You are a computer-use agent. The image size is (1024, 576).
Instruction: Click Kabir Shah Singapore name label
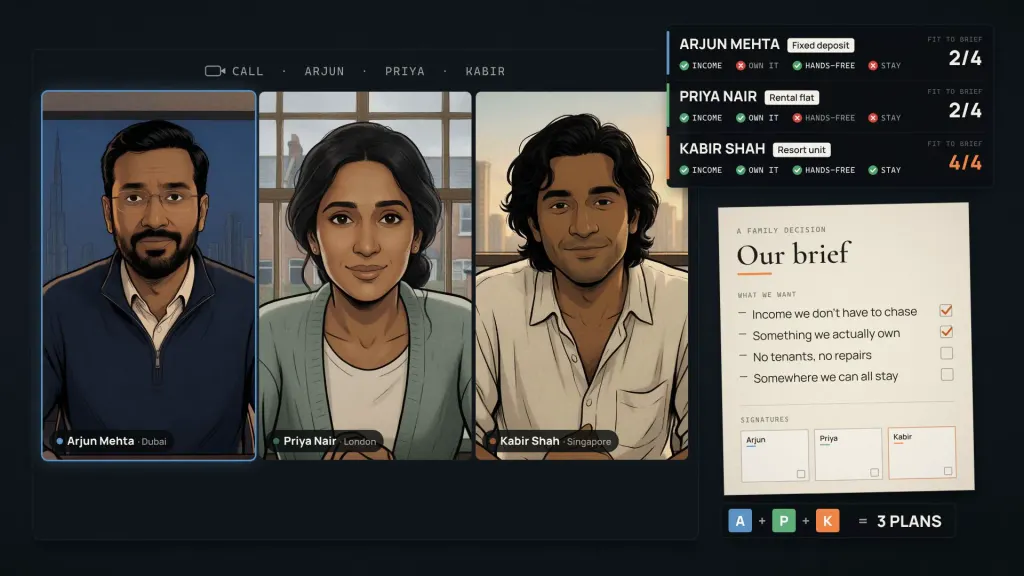[551, 441]
